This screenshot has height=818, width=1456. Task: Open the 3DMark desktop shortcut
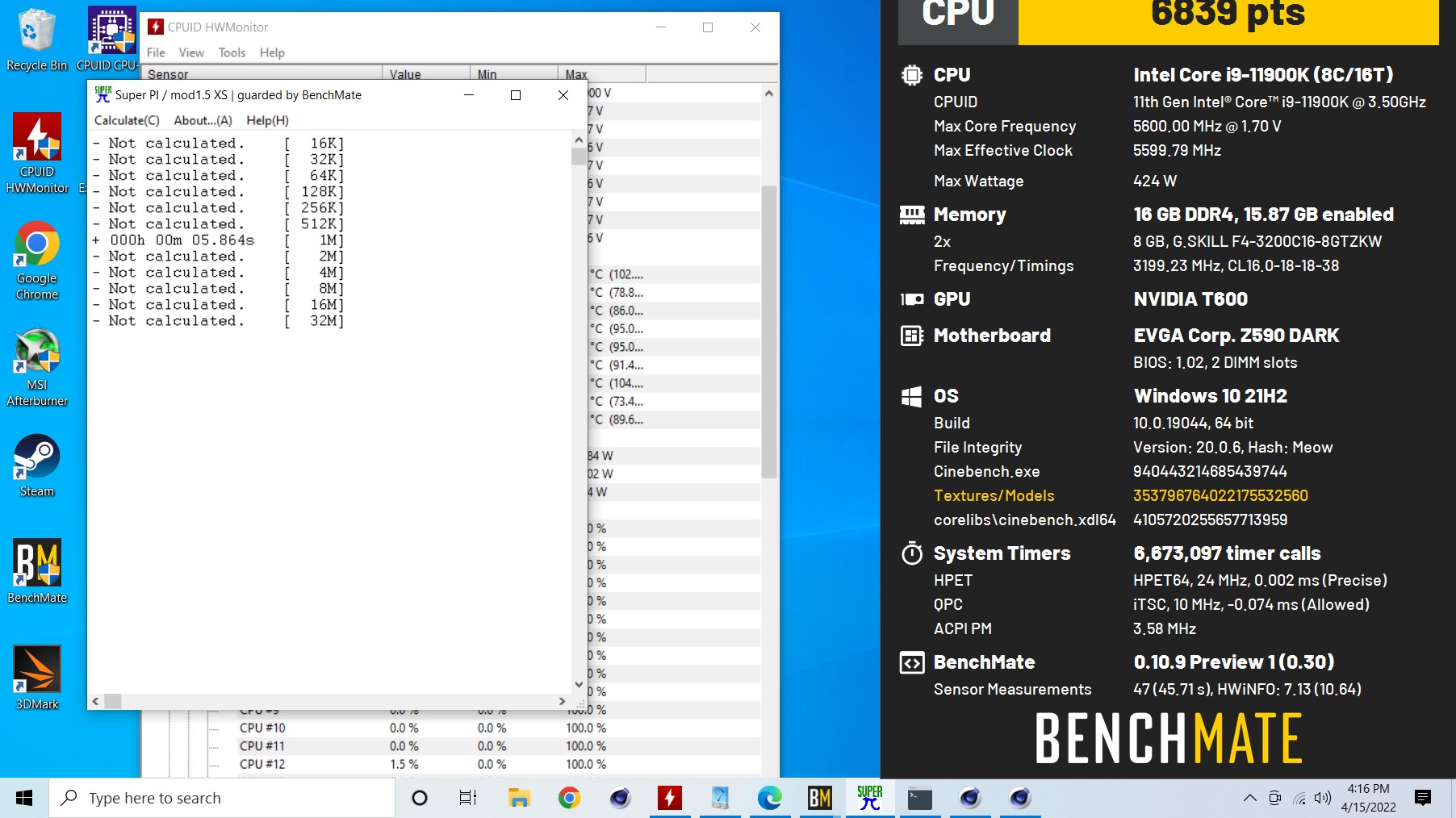(x=37, y=678)
